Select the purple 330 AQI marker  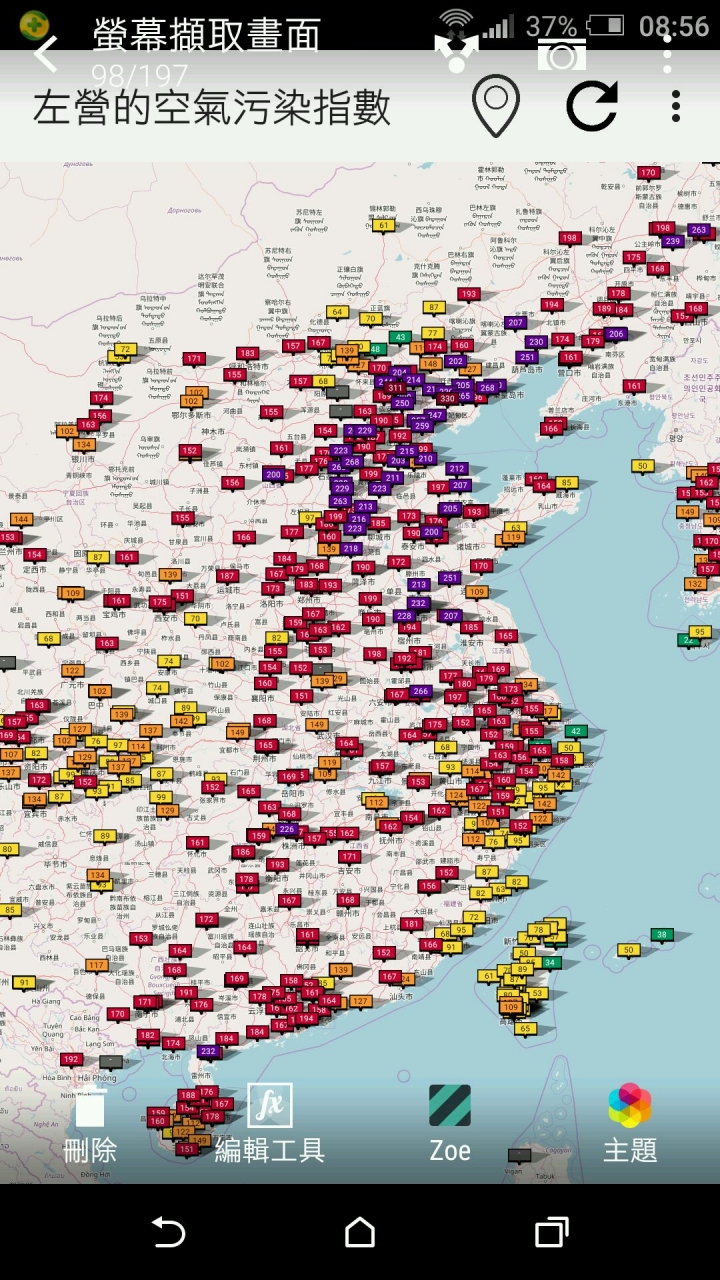[x=447, y=398]
